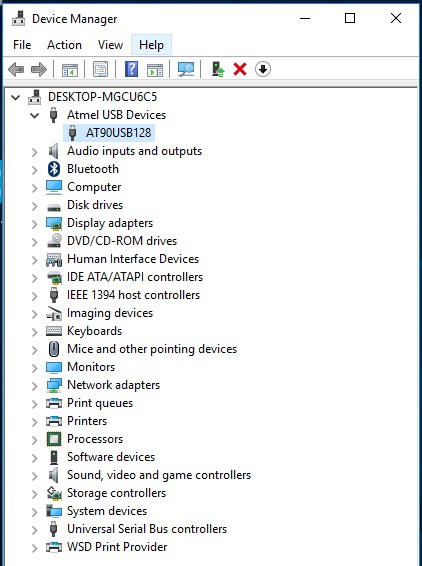The image size is (422, 566).
Task: Select Human Interface Devices text label
Action: [133, 259]
